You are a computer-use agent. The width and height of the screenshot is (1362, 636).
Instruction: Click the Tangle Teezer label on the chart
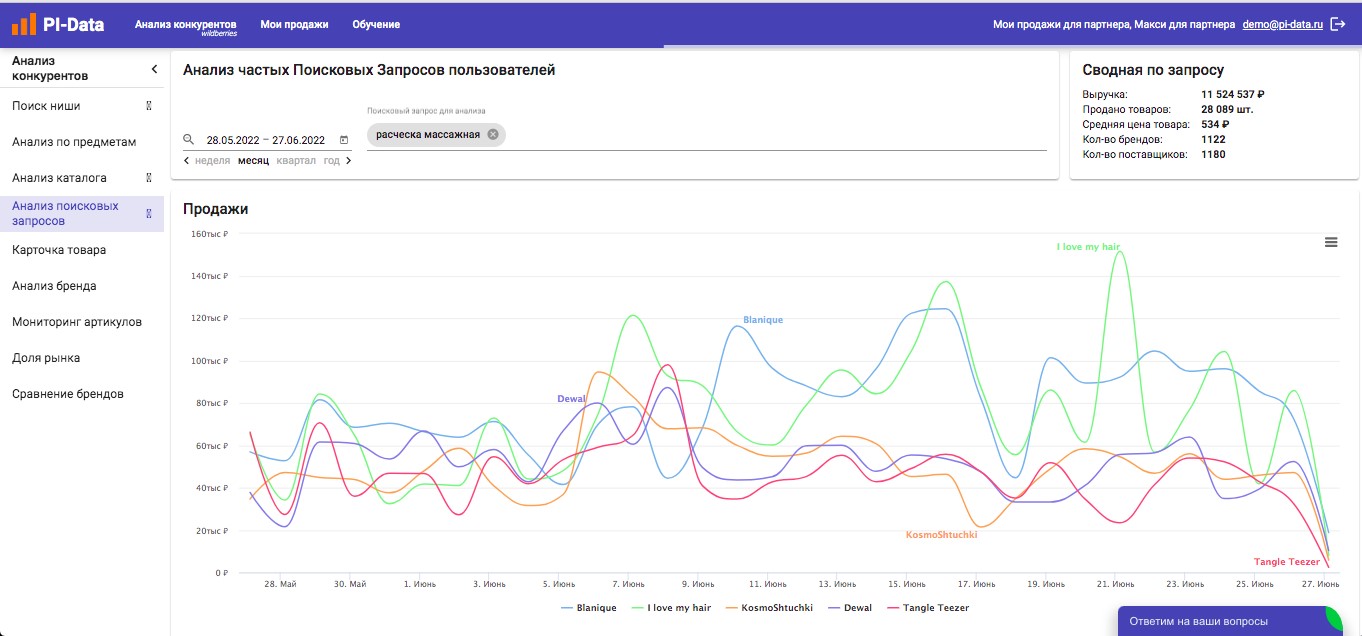pyautogui.click(x=1287, y=562)
